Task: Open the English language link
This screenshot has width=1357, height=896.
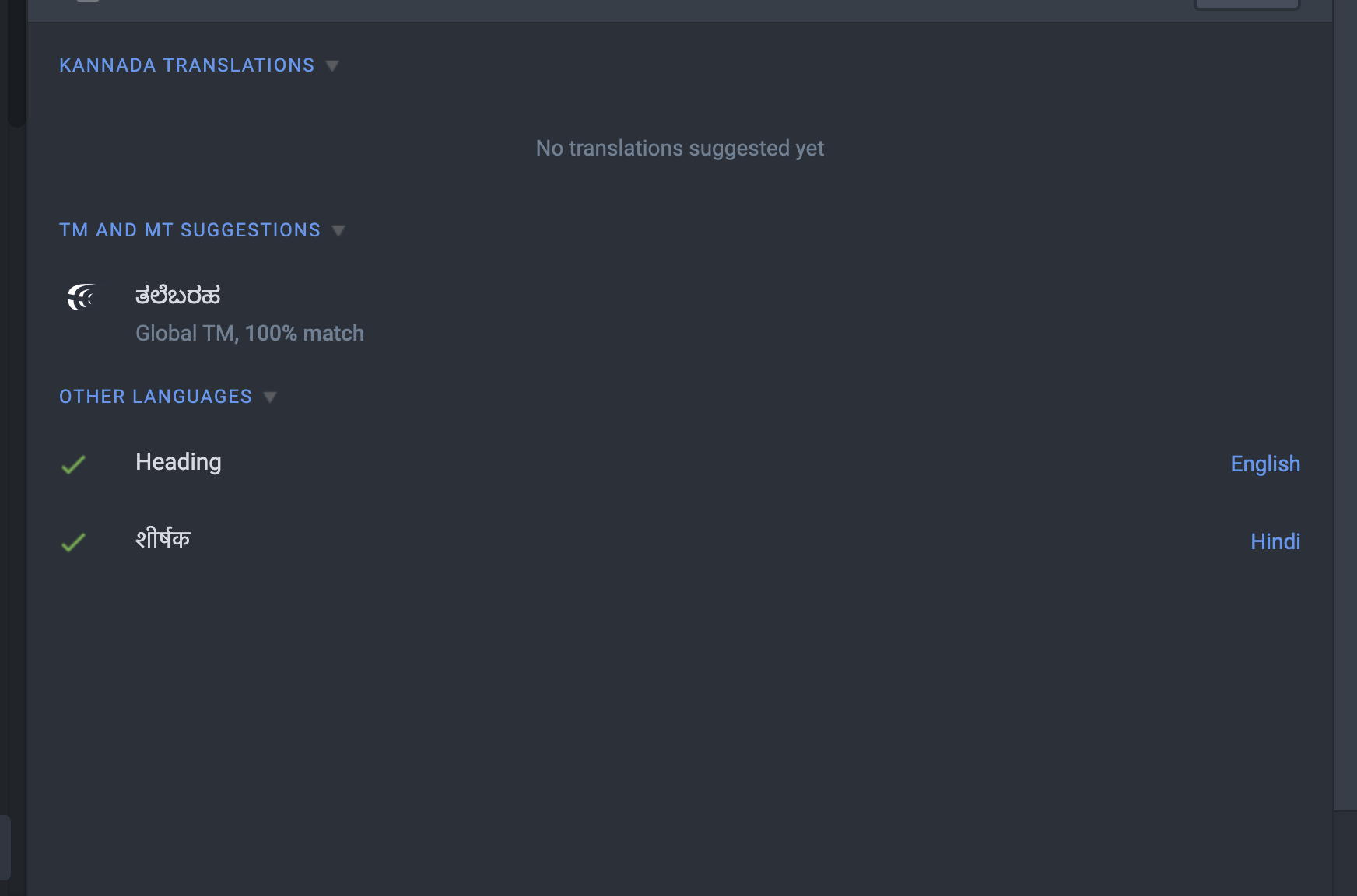Action: [x=1264, y=464]
